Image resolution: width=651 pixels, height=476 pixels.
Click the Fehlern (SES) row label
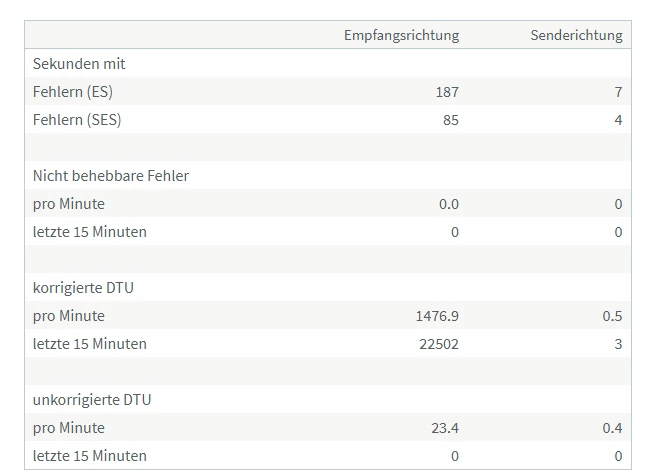77,120
